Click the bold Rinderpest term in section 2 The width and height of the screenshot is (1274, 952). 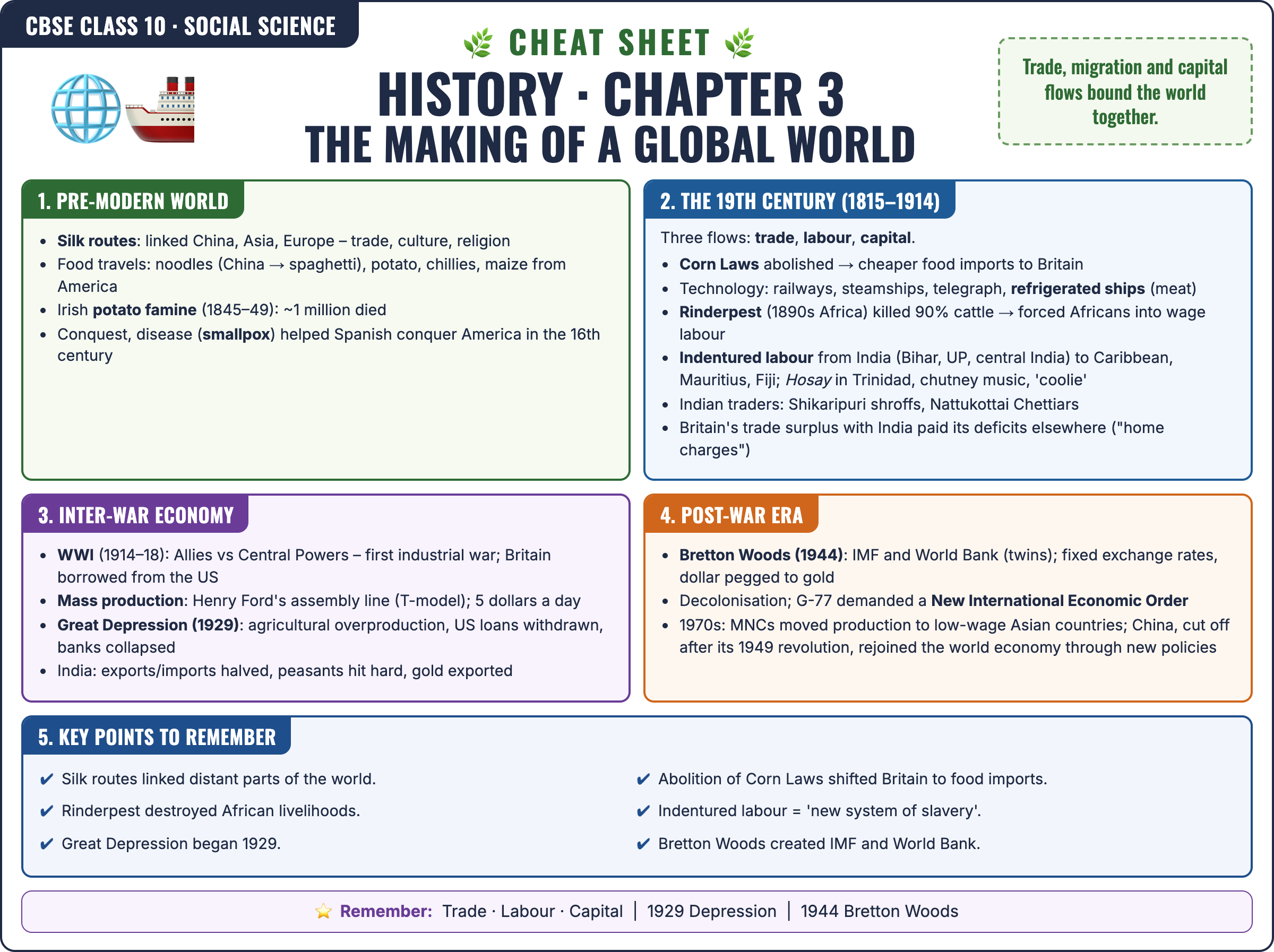(x=720, y=311)
